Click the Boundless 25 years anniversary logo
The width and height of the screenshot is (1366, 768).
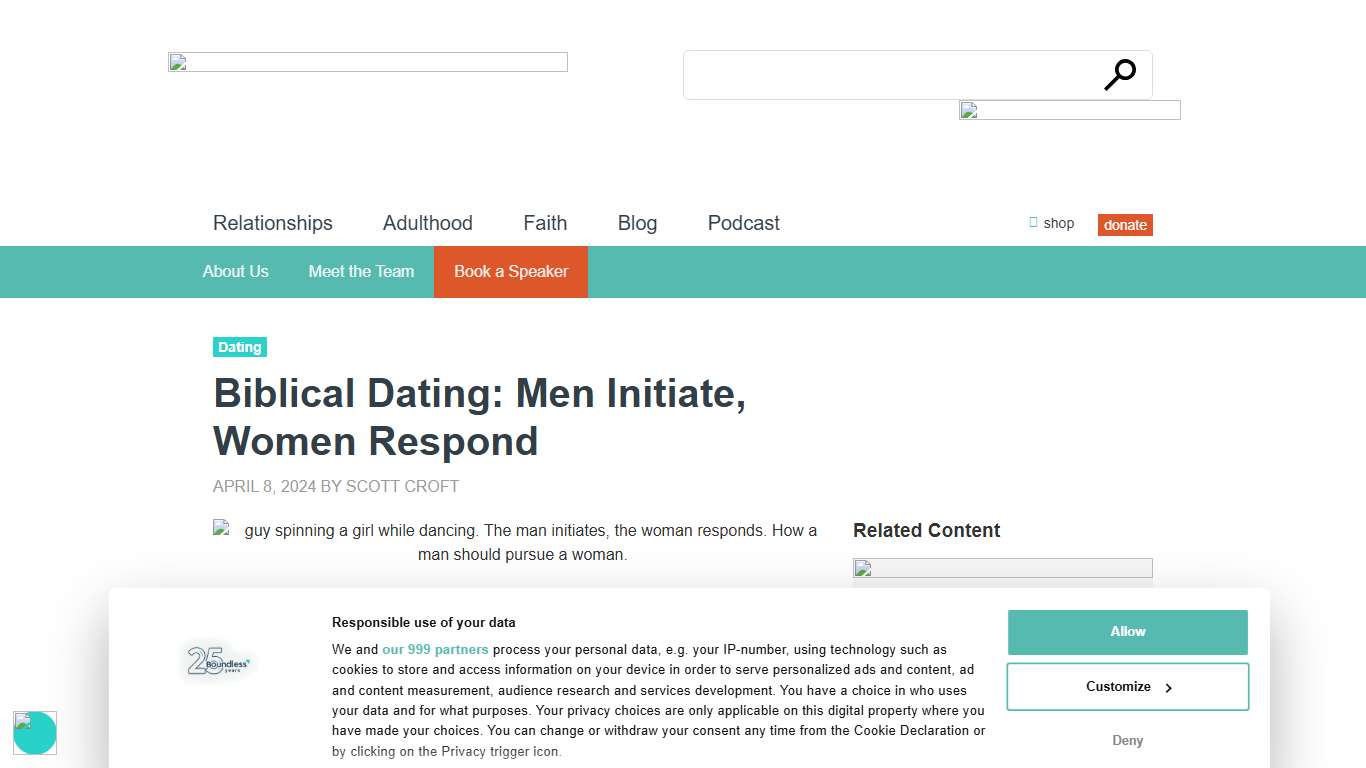(x=217, y=661)
